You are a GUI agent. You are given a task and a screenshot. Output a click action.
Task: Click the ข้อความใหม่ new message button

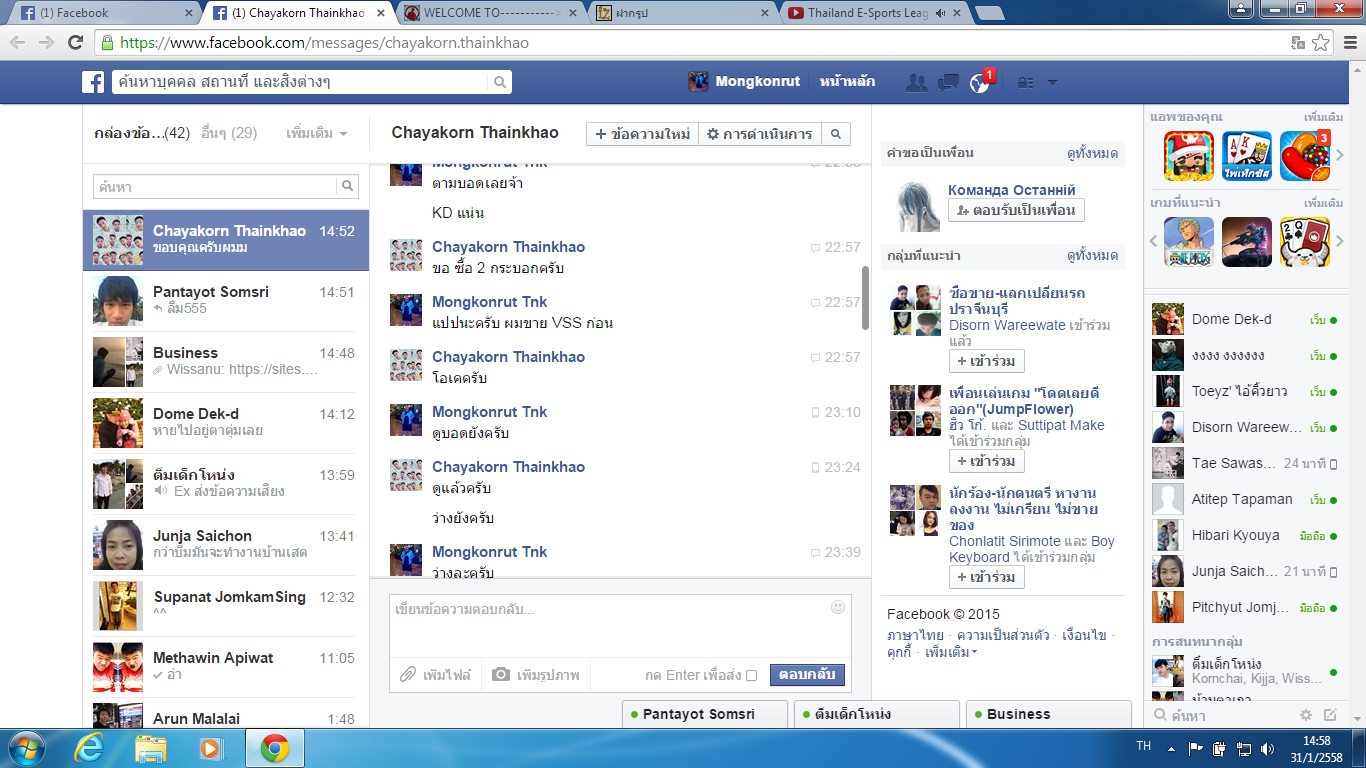pyautogui.click(x=642, y=134)
